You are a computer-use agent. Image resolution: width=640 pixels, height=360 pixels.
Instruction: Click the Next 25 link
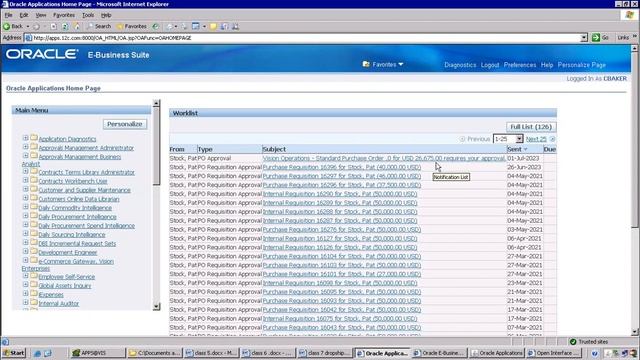click(536, 139)
